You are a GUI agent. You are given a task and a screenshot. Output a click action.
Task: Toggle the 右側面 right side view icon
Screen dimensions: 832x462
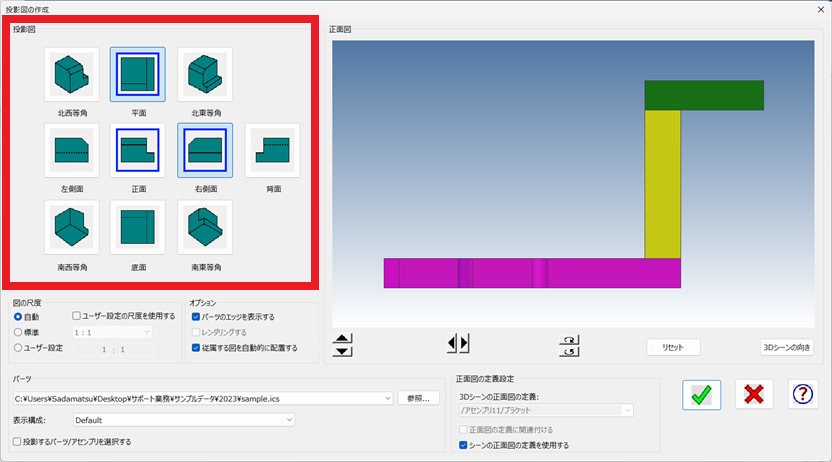pyautogui.click(x=205, y=151)
